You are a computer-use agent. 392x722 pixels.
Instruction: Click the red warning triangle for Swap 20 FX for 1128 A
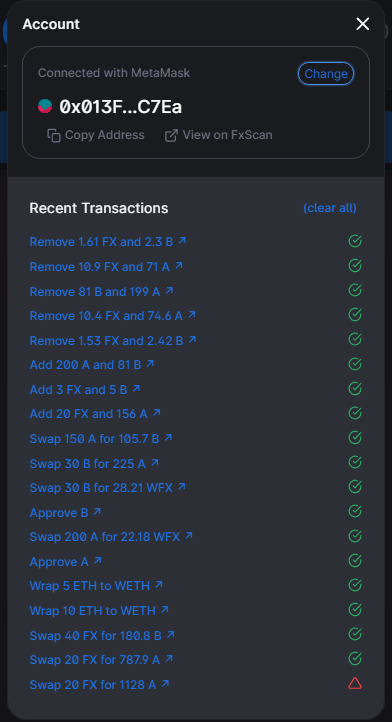point(355,683)
